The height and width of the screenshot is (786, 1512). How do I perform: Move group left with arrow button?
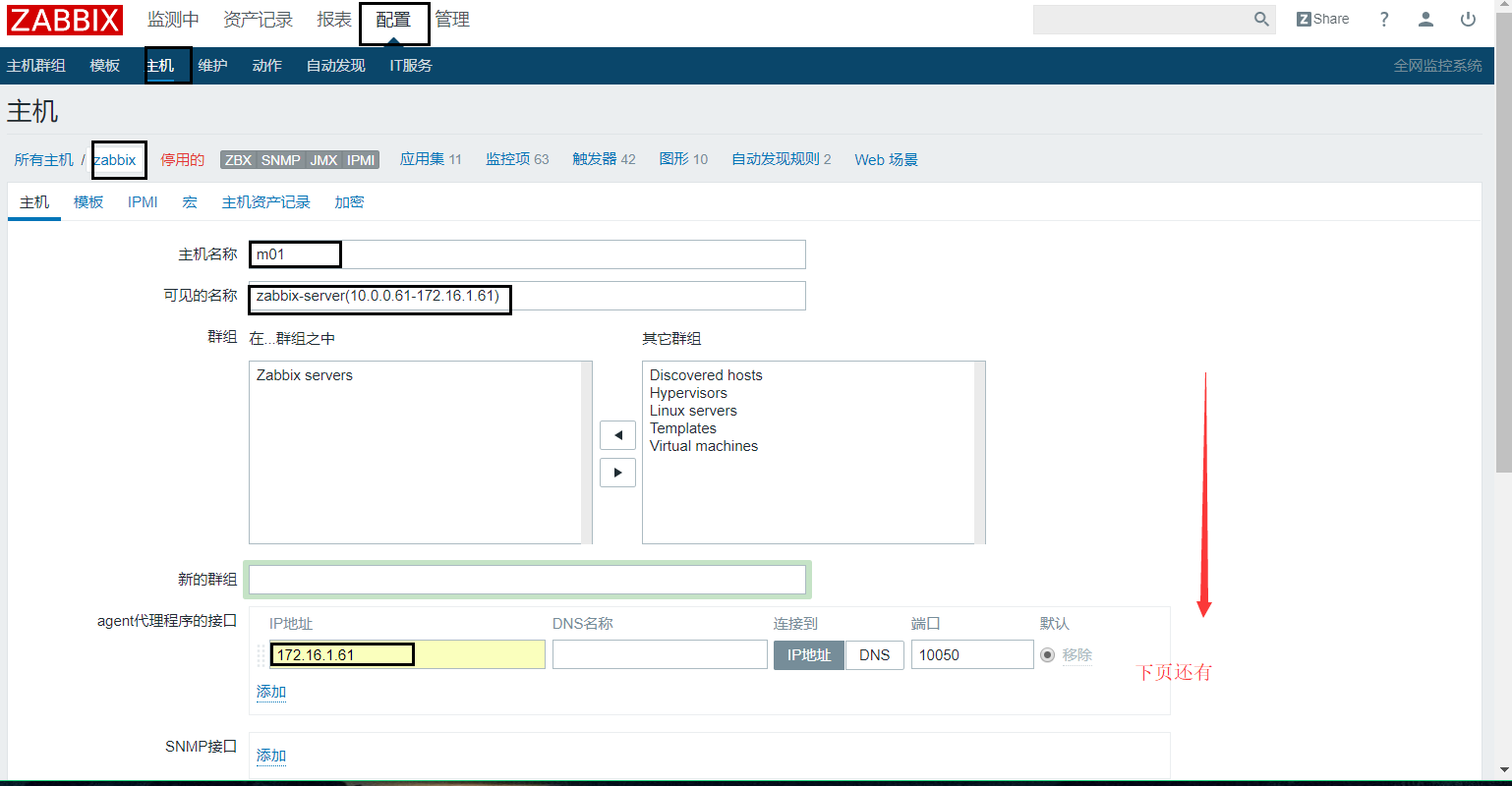click(x=617, y=435)
